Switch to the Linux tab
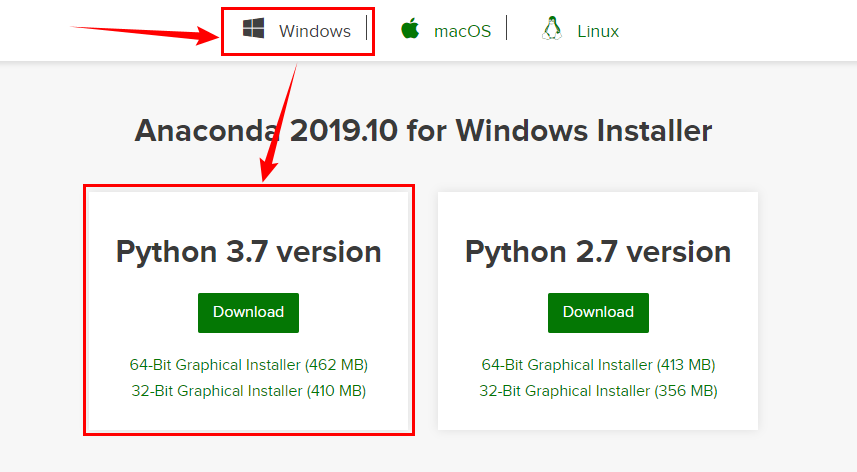Image resolution: width=857 pixels, height=472 pixels. click(580, 31)
